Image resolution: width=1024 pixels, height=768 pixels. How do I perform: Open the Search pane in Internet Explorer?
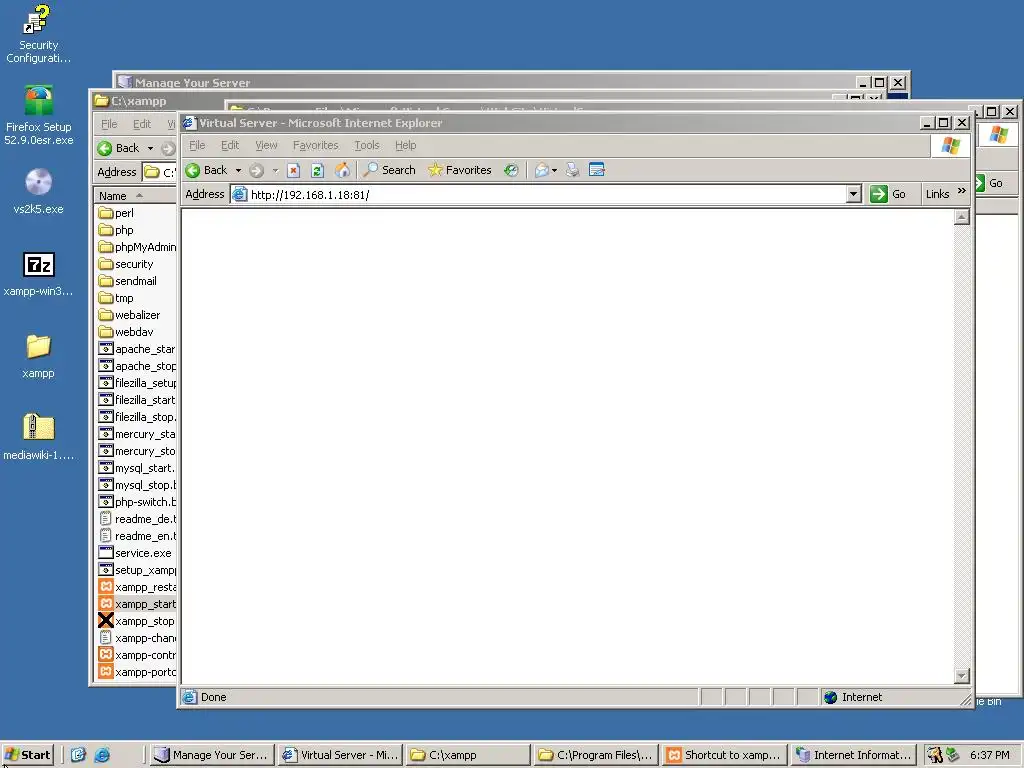[x=390, y=170]
